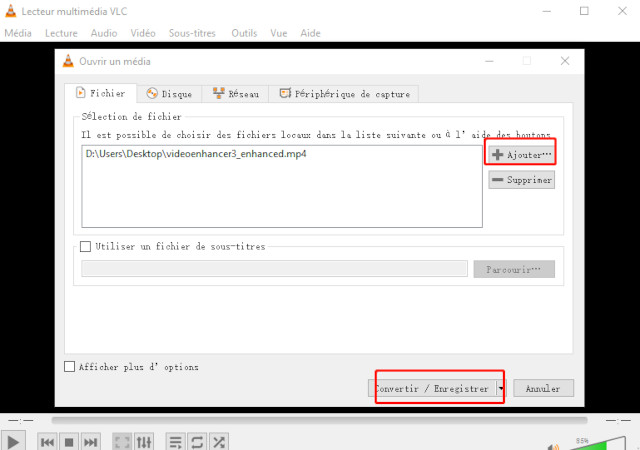Image resolution: width=640 pixels, height=450 pixels.
Task: Click the Stop playback button
Action: tap(69, 442)
